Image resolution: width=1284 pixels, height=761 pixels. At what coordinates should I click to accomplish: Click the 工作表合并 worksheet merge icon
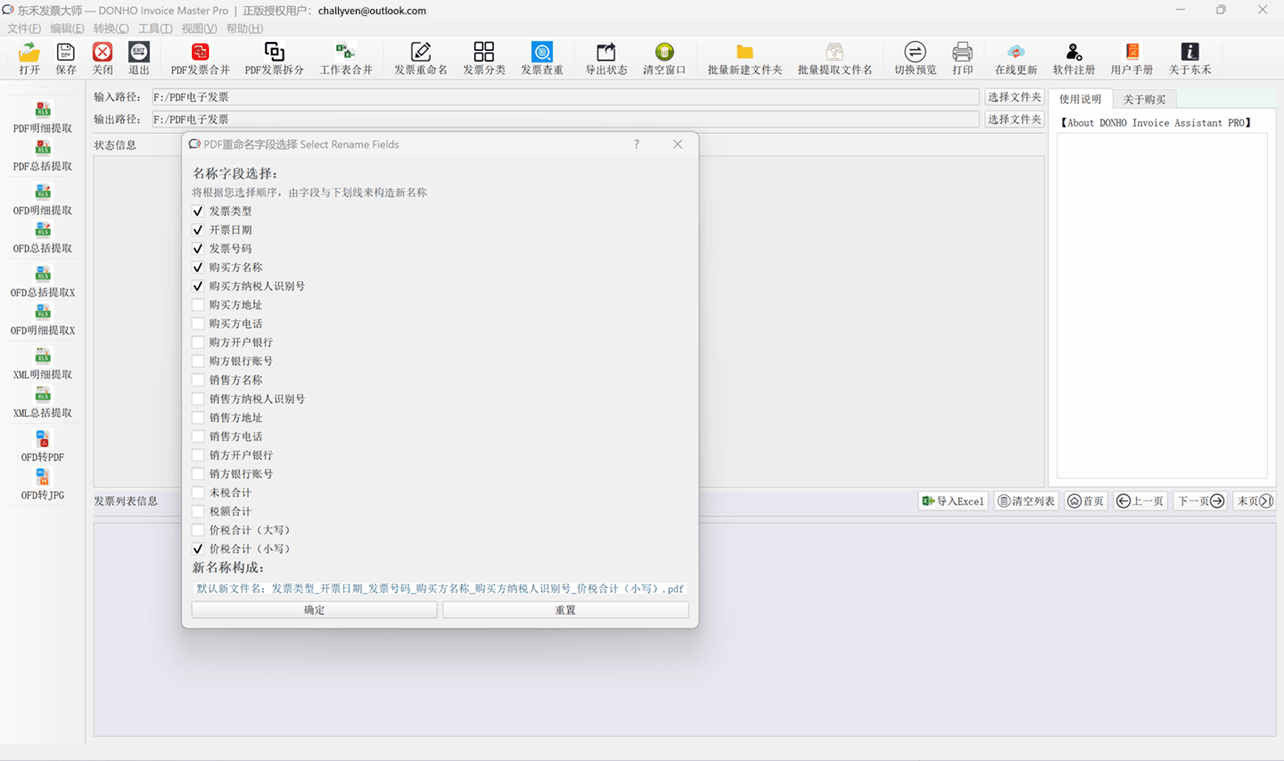346,59
